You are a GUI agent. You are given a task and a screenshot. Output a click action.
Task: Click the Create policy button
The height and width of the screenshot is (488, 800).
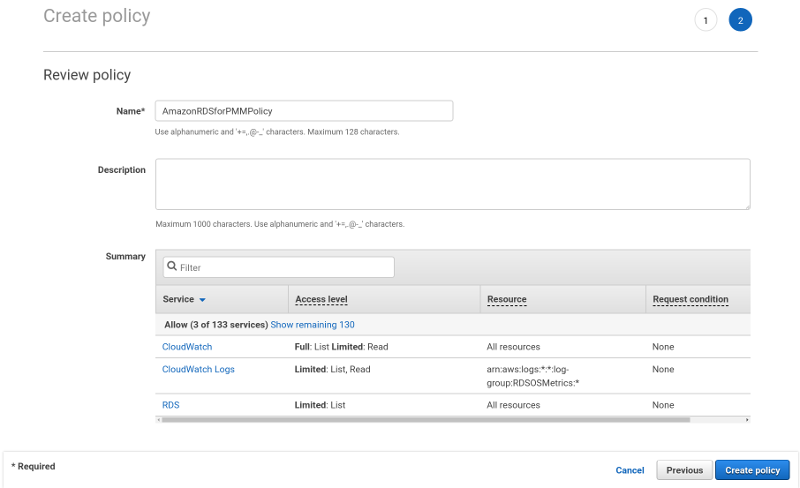[752, 470]
